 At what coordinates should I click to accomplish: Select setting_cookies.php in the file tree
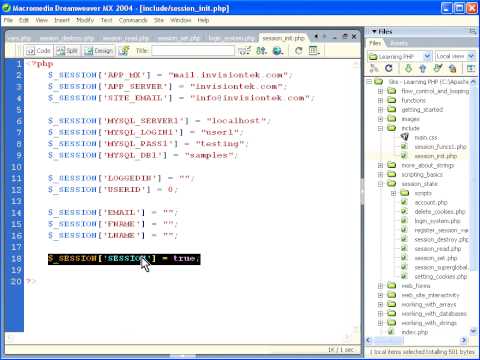[440, 276]
